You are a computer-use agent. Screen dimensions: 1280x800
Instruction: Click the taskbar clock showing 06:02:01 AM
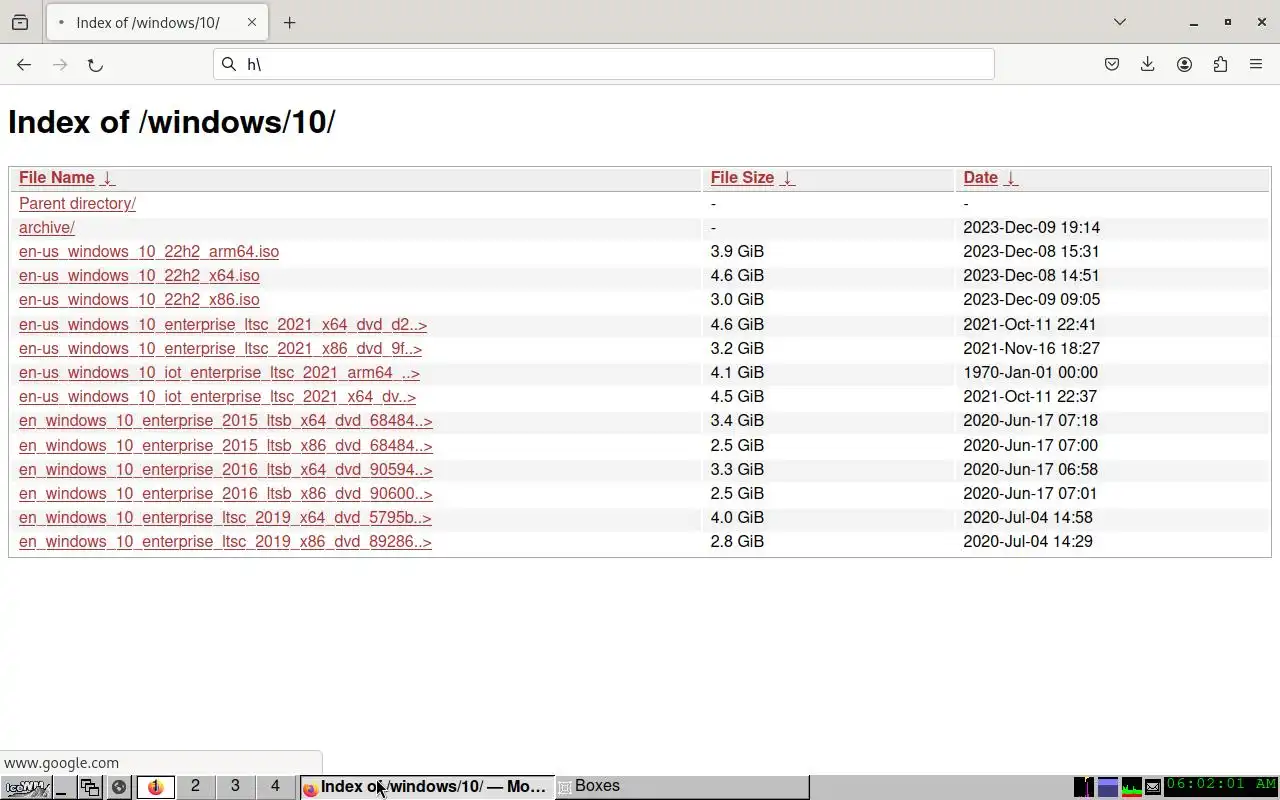[1221, 786]
